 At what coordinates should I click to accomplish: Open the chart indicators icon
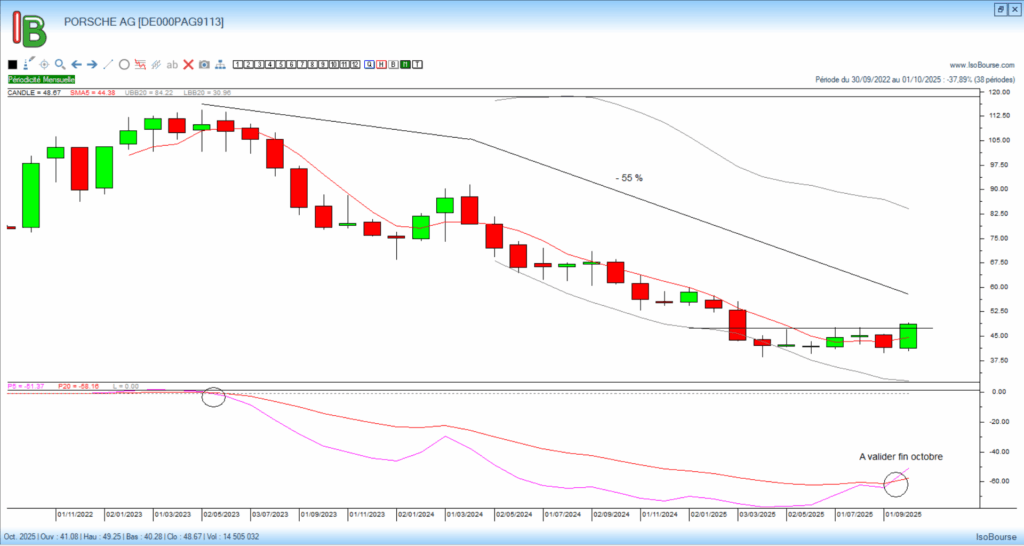click(140, 64)
